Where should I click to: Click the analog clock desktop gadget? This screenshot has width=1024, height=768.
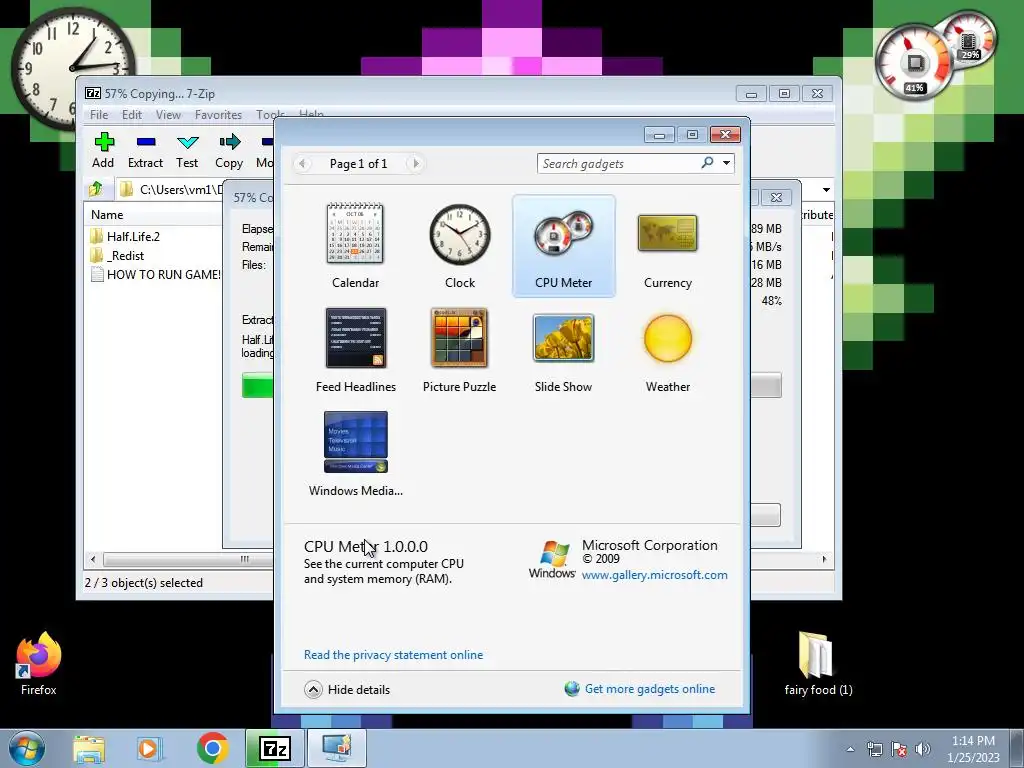(72, 67)
